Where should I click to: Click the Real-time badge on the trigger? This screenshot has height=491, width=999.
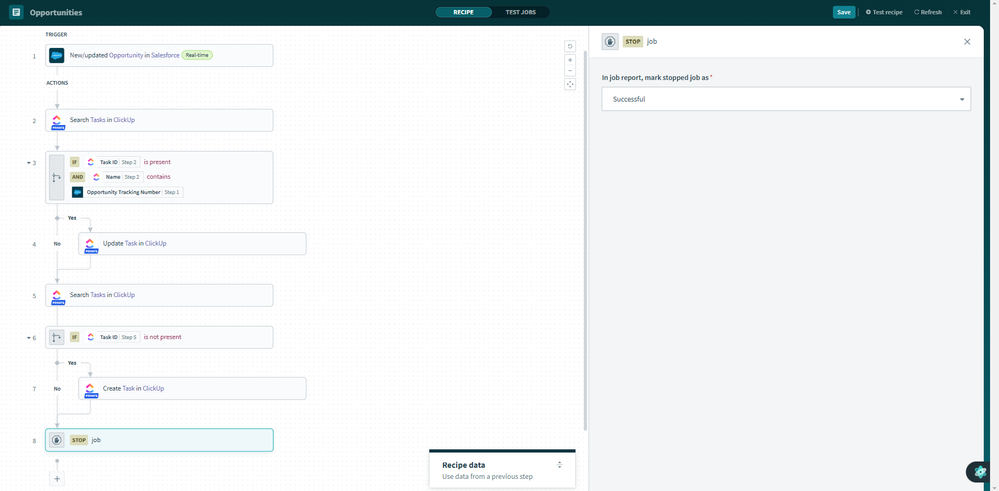coord(198,55)
